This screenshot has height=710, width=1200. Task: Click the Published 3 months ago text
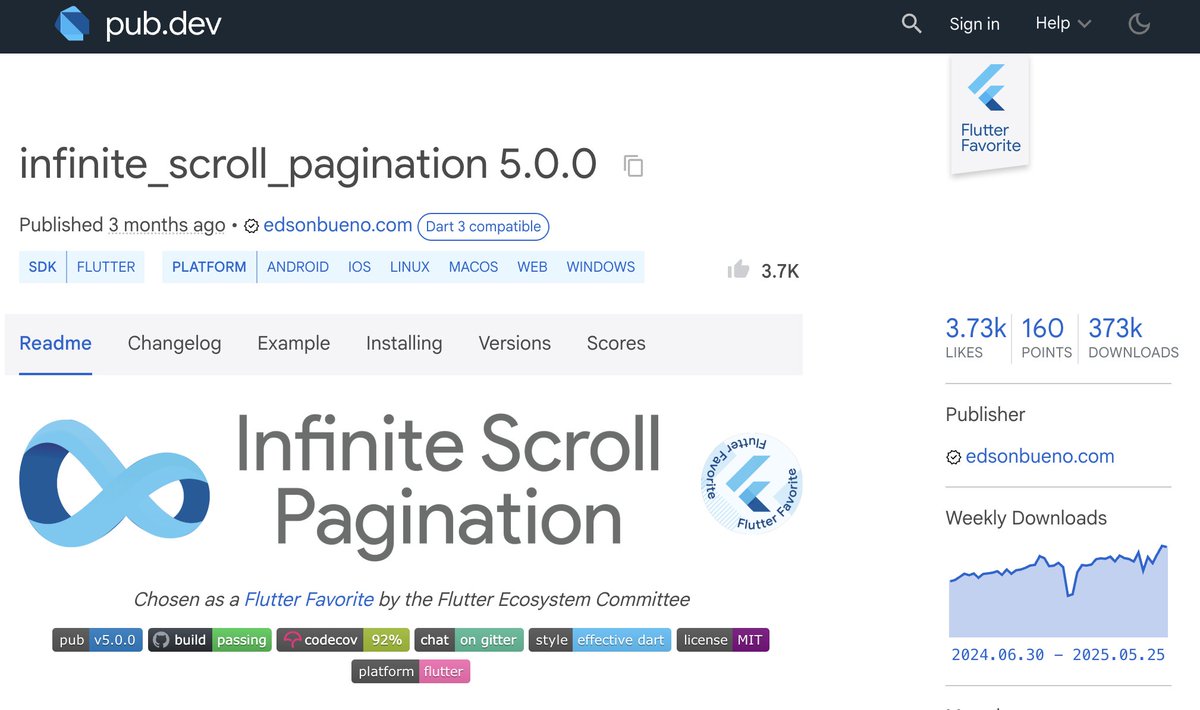(x=122, y=225)
